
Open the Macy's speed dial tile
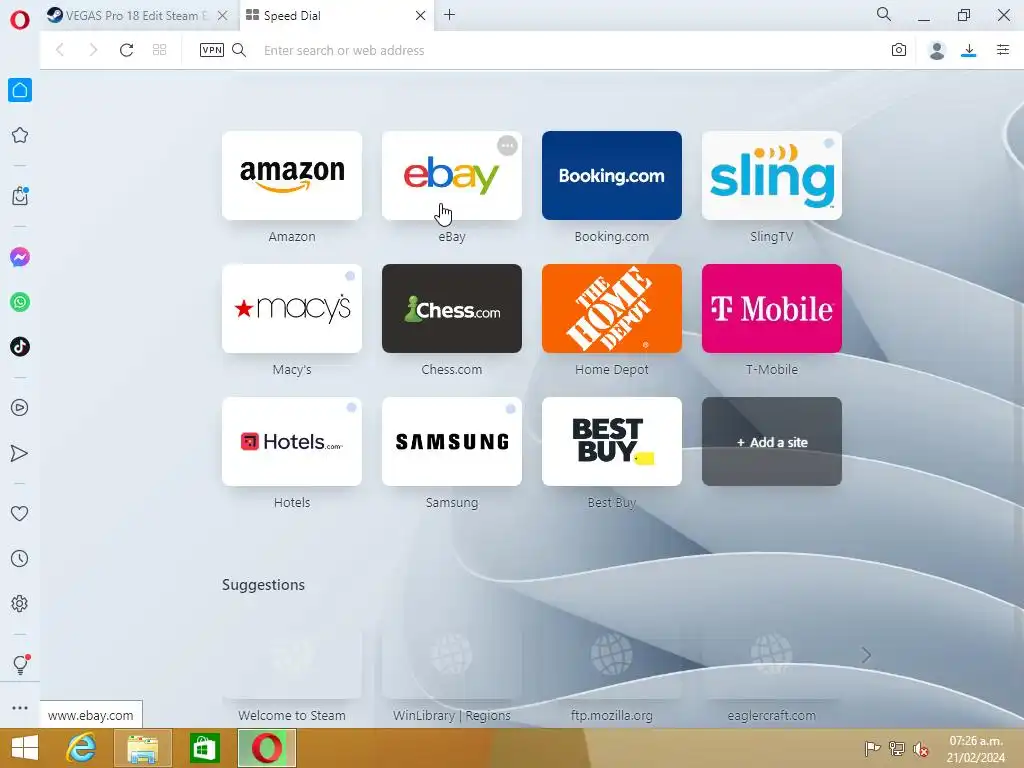pyautogui.click(x=292, y=308)
